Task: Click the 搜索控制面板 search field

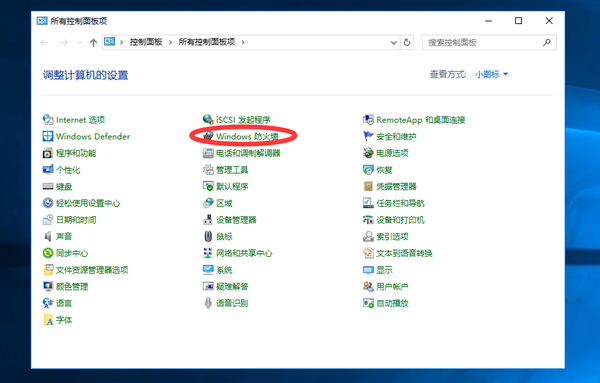Action: (x=489, y=42)
